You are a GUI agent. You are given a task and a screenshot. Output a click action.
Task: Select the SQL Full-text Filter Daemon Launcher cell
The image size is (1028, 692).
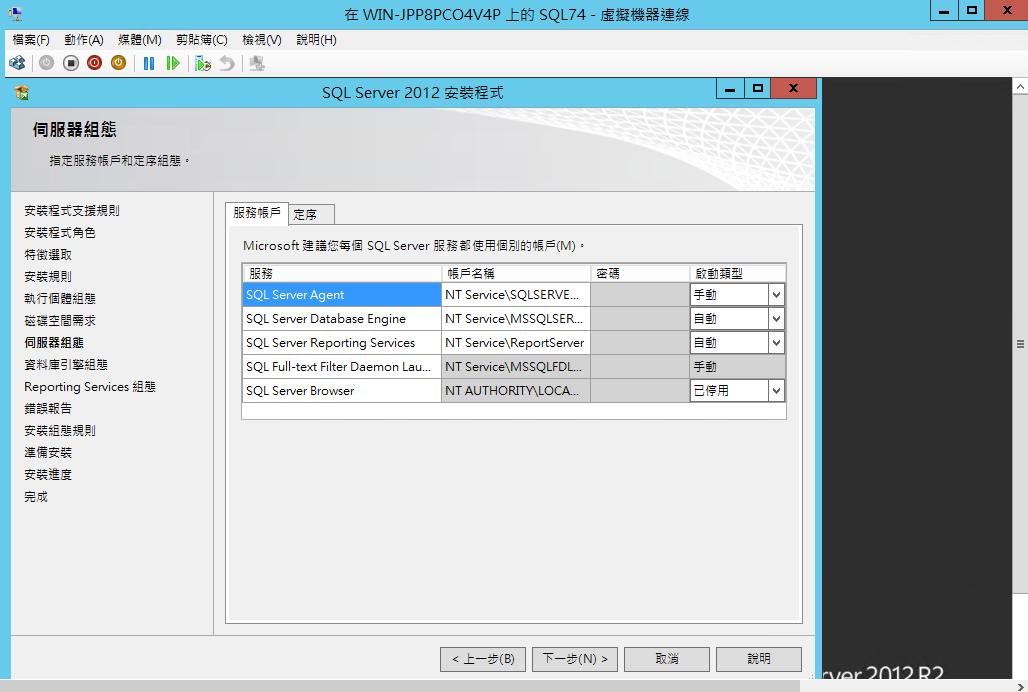[x=342, y=367]
